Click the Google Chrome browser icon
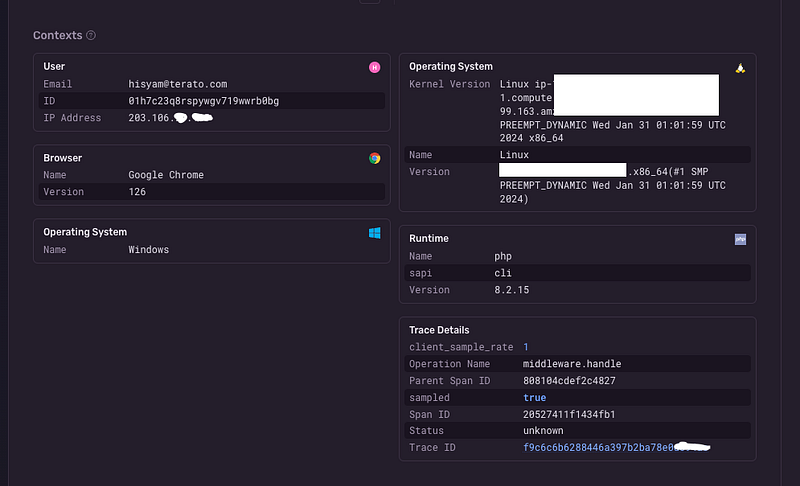Screen dimensions: 800x486 pos(374,159)
